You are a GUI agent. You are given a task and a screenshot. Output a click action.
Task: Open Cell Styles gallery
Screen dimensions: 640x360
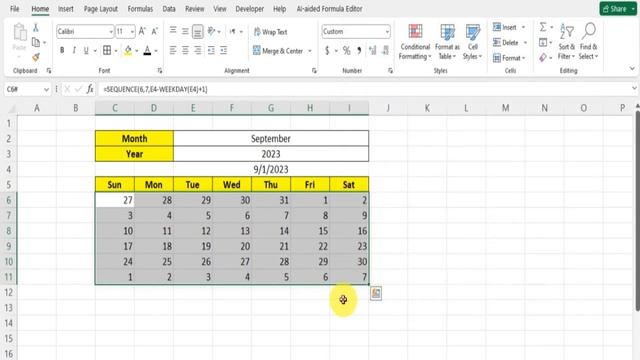(473, 42)
